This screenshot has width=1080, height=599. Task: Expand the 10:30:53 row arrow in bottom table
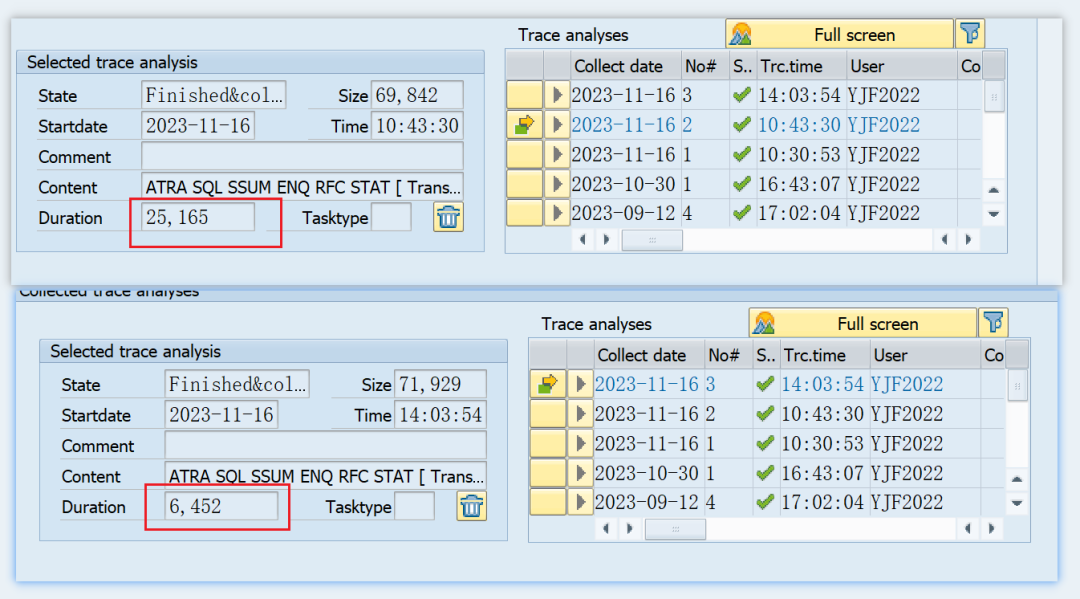pos(581,443)
